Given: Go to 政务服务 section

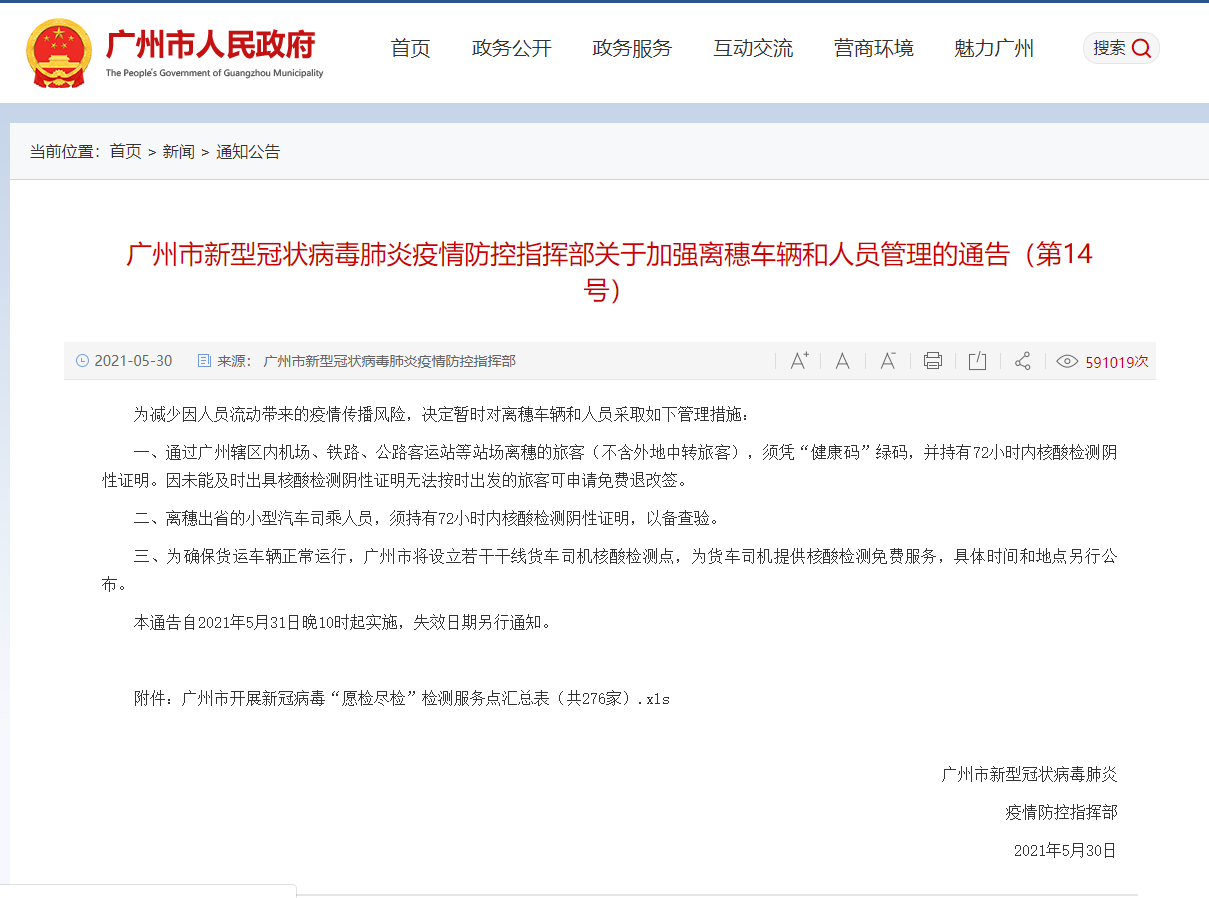Looking at the screenshot, I should (632, 48).
